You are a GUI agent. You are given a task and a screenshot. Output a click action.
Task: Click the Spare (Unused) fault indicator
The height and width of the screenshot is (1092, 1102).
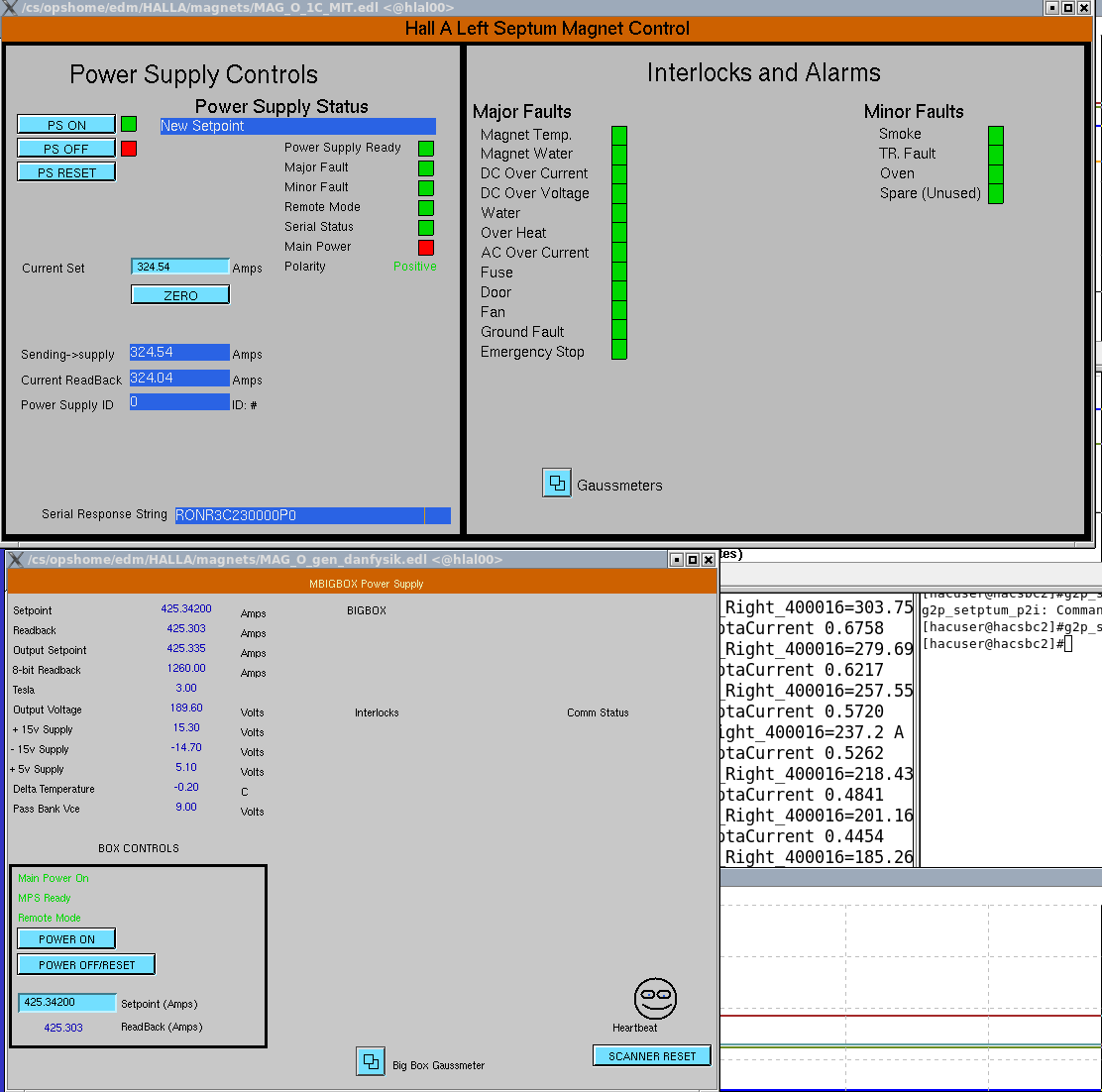996,194
